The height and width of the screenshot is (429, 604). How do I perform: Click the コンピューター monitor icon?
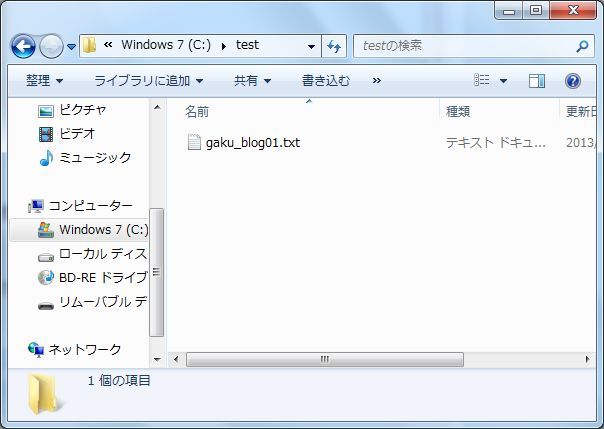click(x=36, y=206)
